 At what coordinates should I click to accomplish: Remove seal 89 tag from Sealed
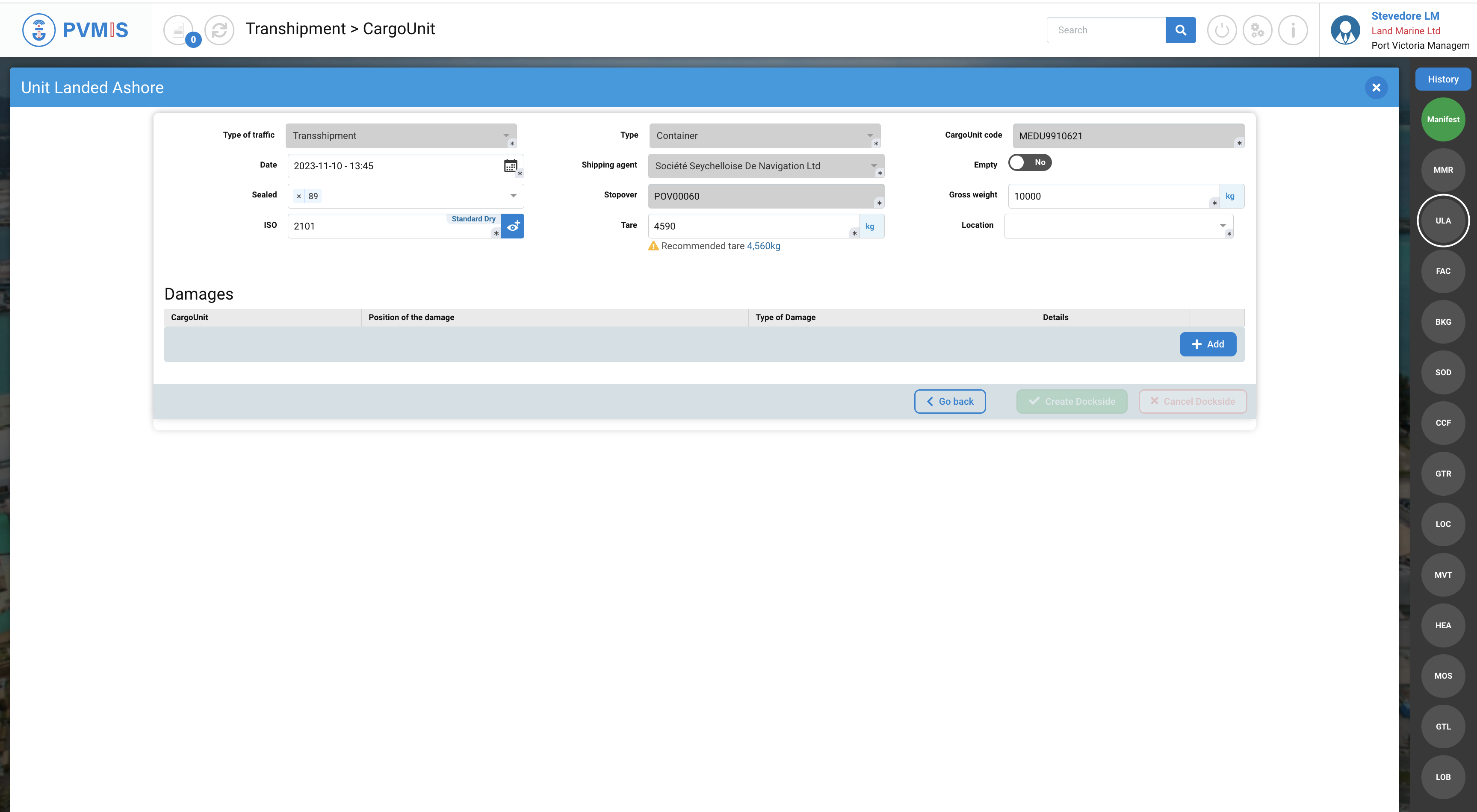[299, 196]
